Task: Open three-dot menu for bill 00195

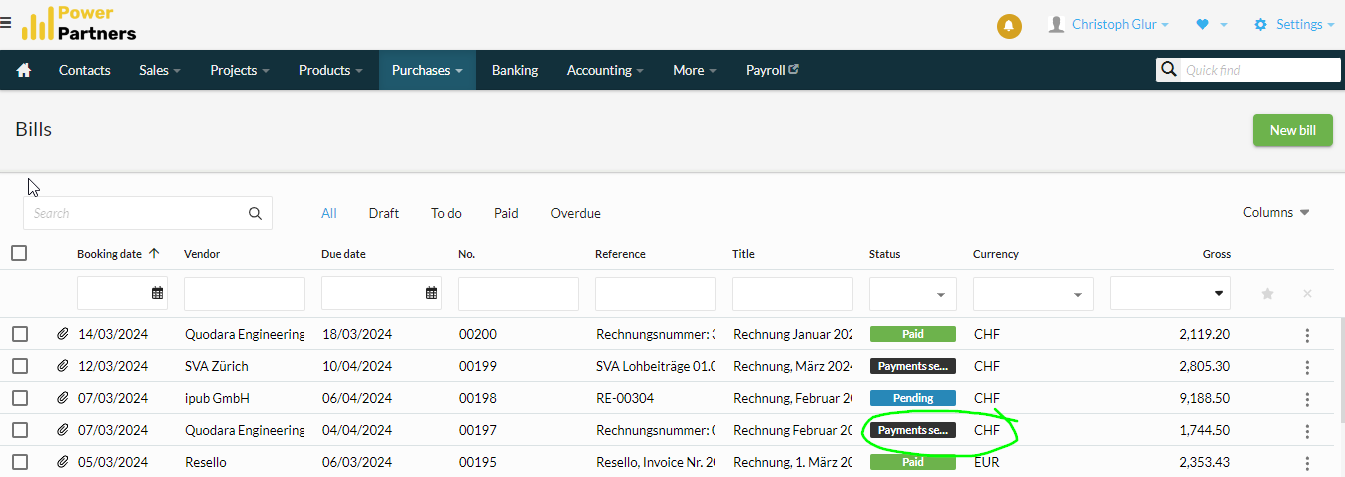Action: (x=1307, y=463)
